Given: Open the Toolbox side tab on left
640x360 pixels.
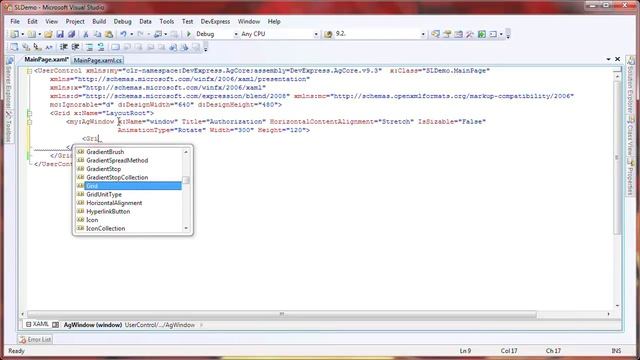Looking at the screenshot, I should 9,126.
